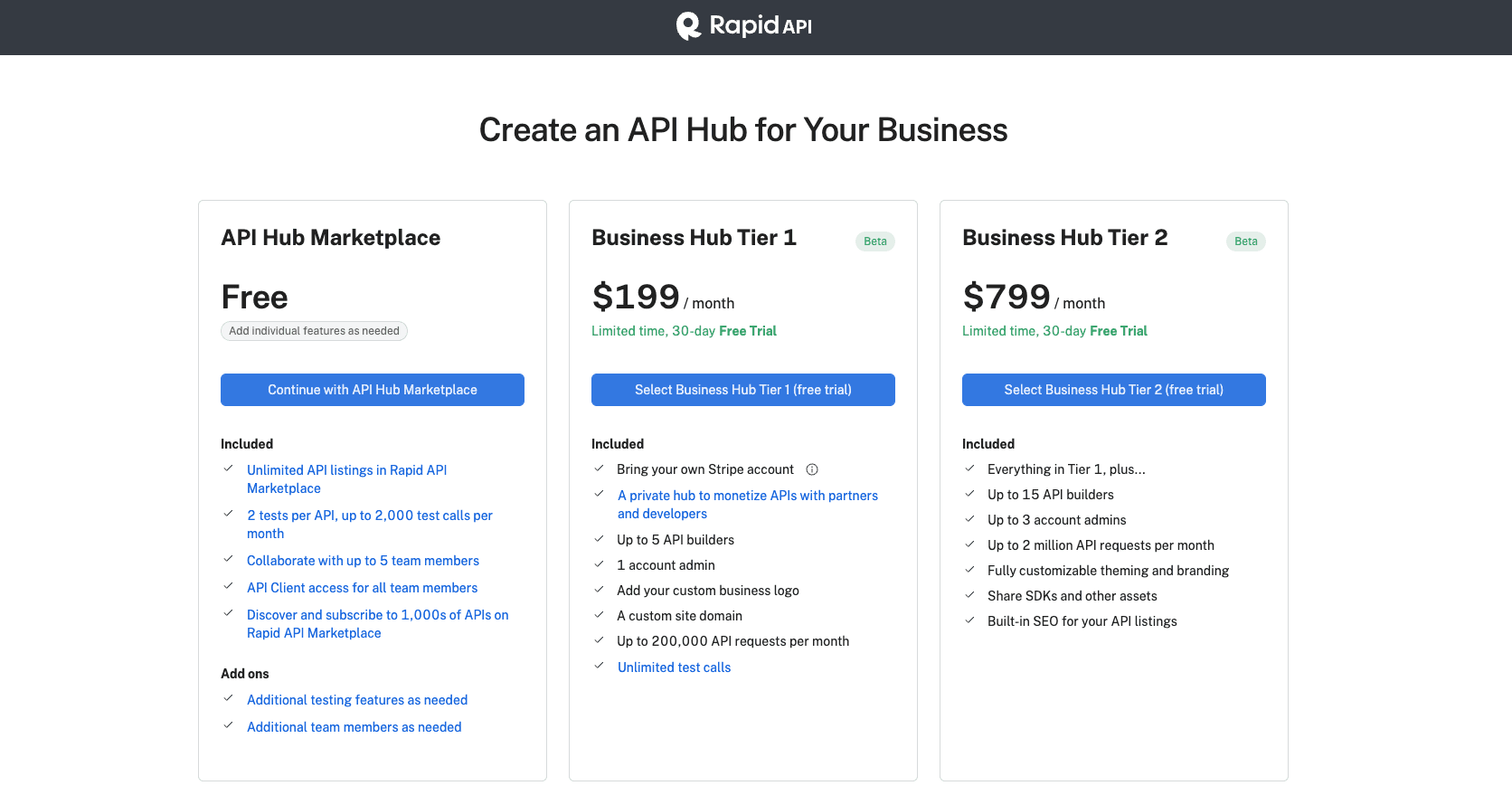Select Business Hub Tier 2 free trial
1512x795 pixels.
(1114, 390)
